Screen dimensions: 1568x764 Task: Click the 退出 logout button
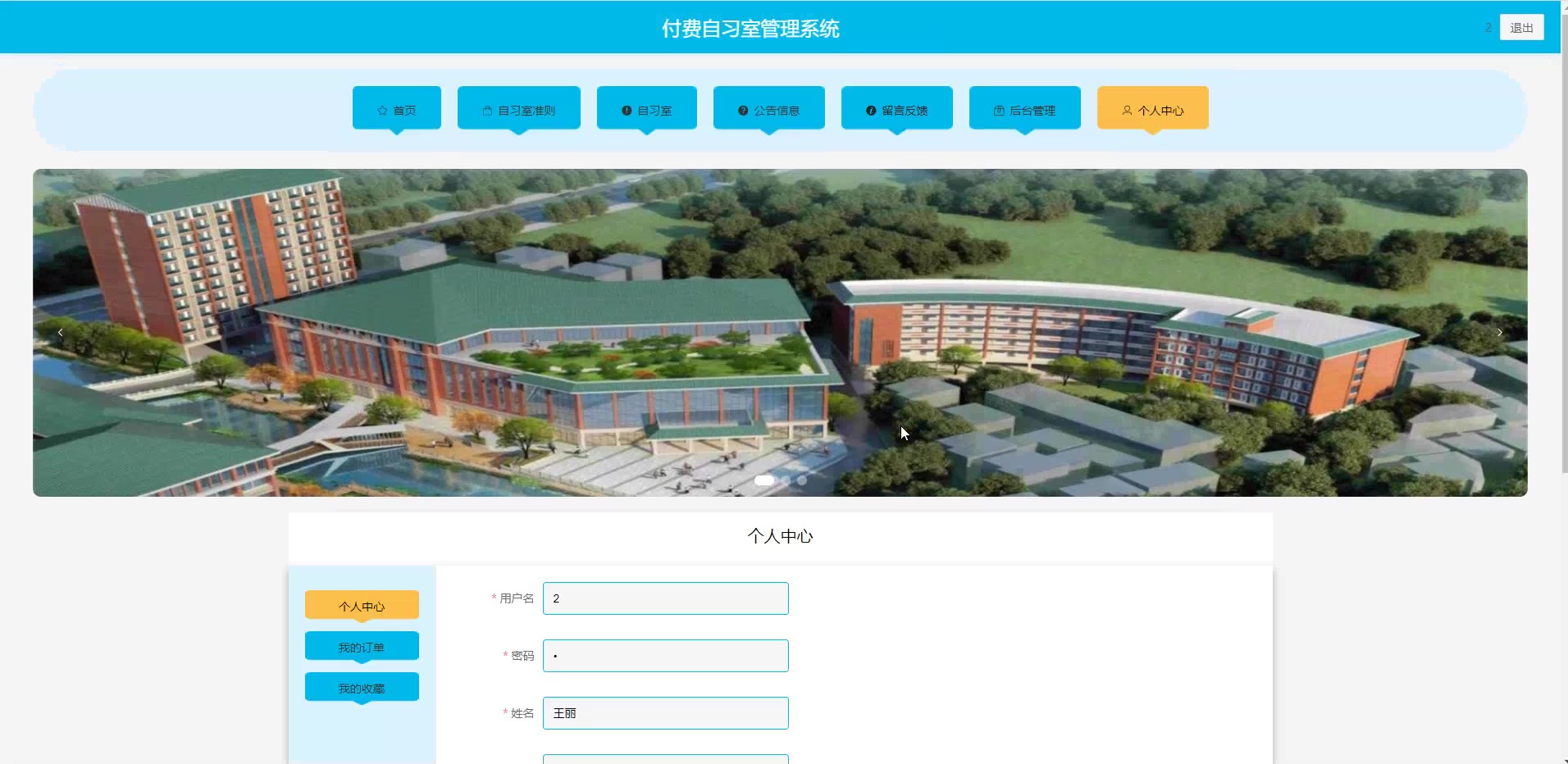pos(1522,27)
